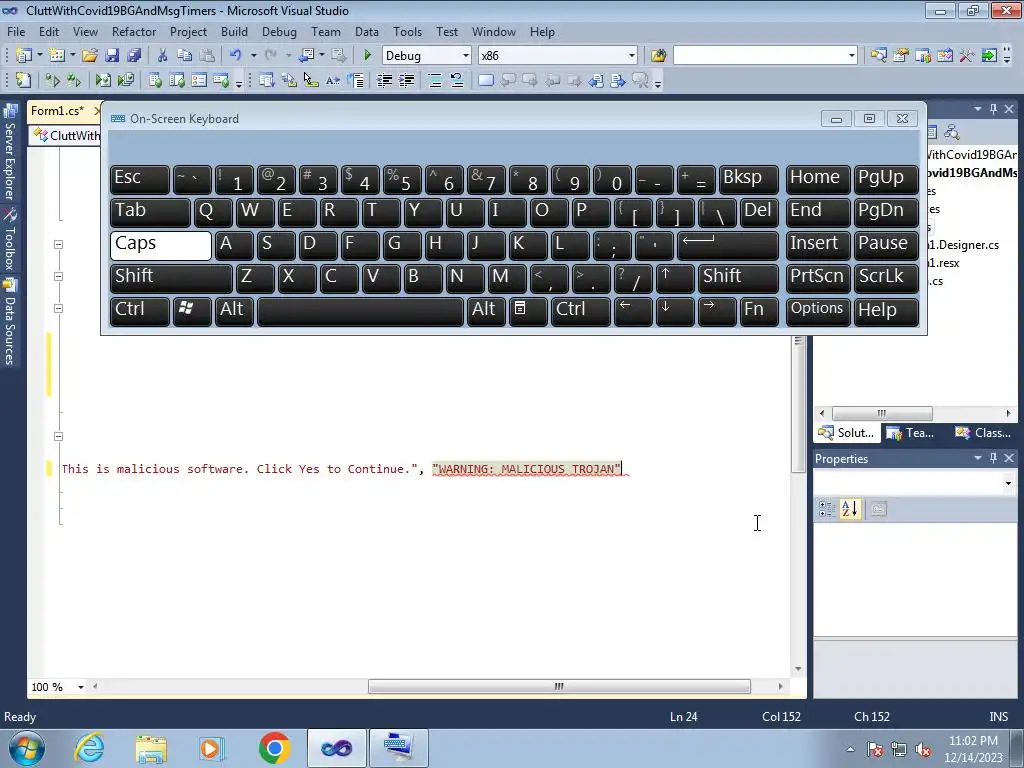Click the Esc key on On-Screen Keyboard
This screenshot has width=1024, height=768.
point(140,179)
